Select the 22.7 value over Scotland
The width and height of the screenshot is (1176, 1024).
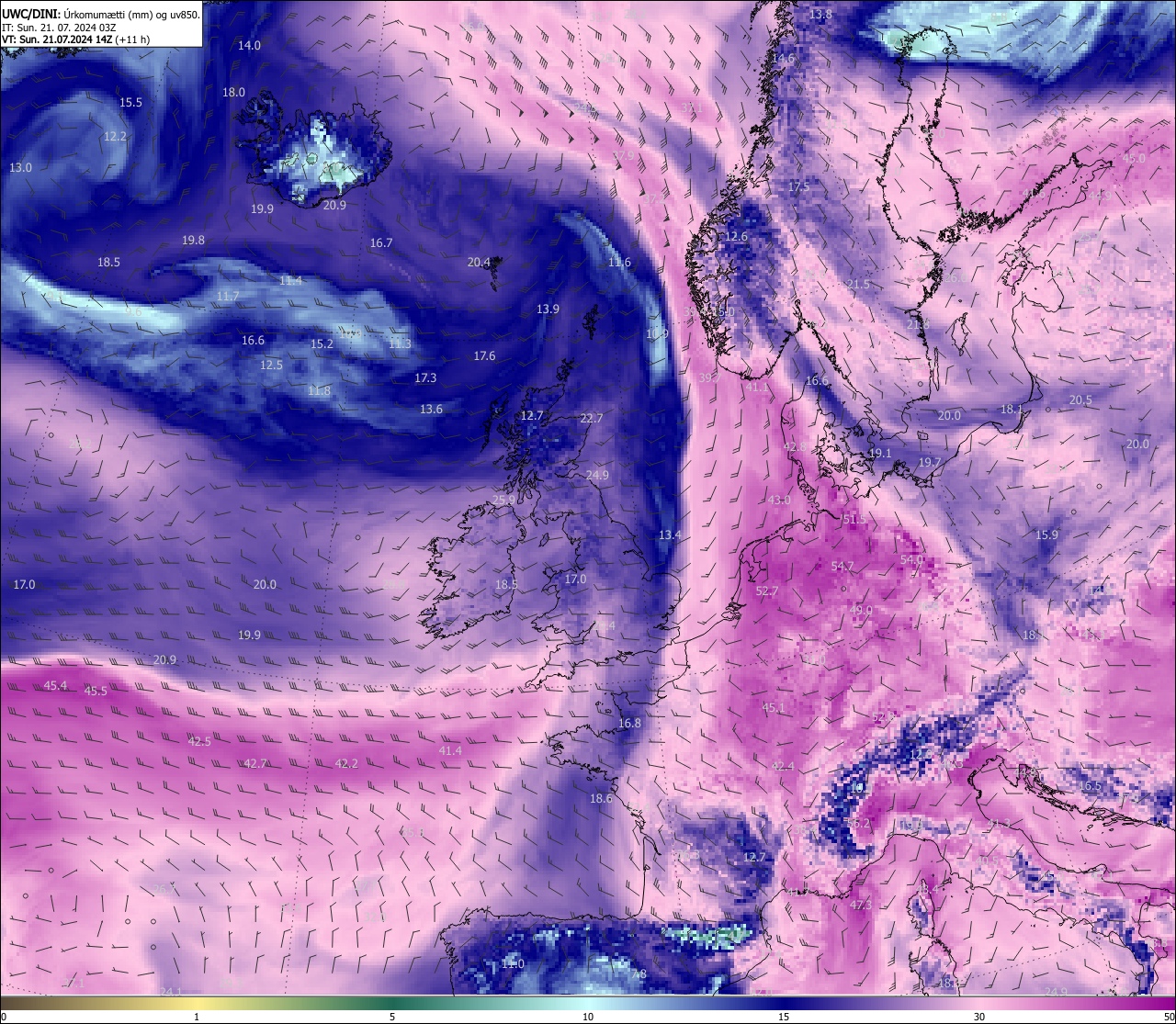[x=592, y=419]
